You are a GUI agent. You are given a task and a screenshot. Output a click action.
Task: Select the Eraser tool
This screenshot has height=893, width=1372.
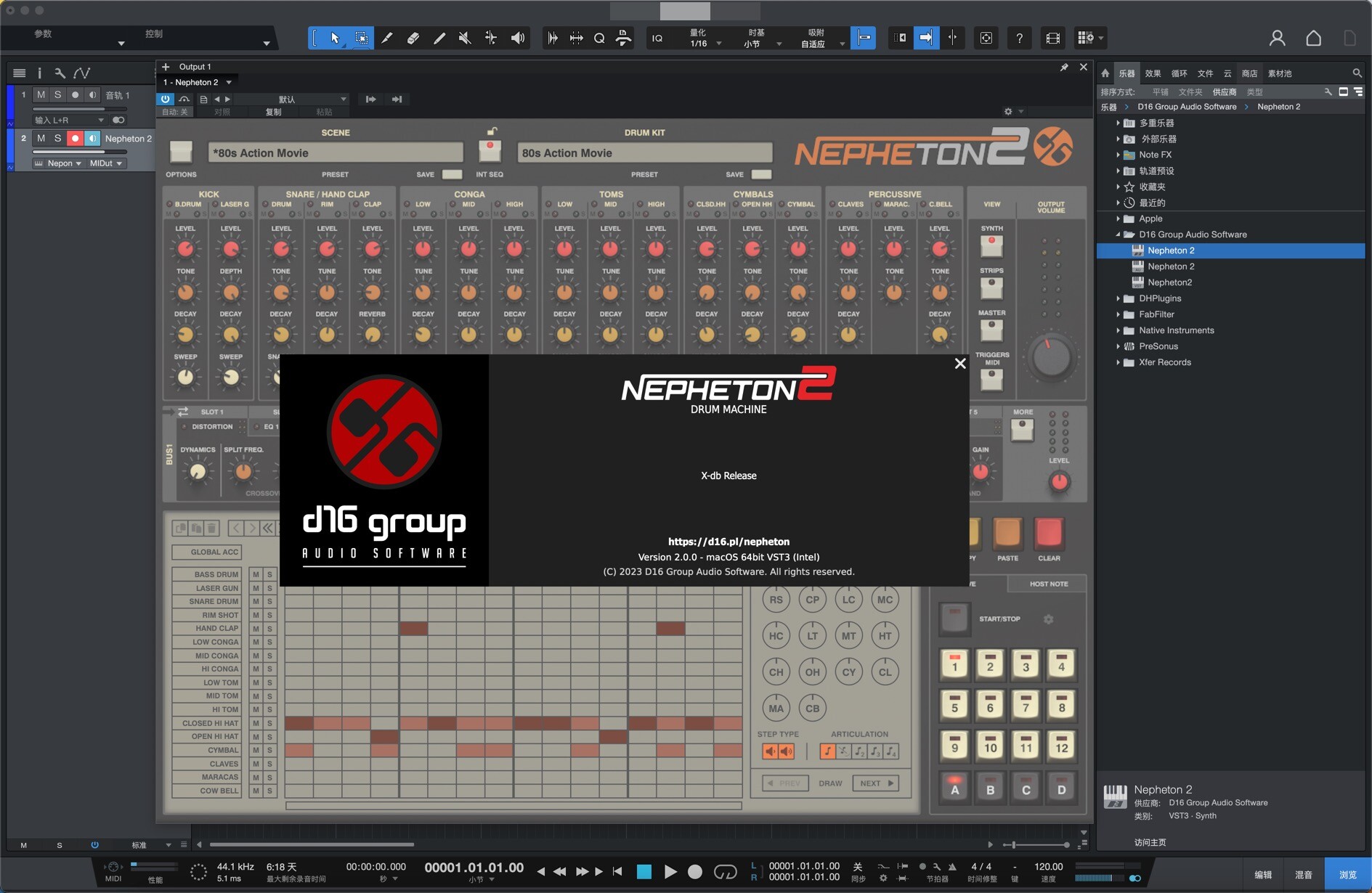[413, 38]
